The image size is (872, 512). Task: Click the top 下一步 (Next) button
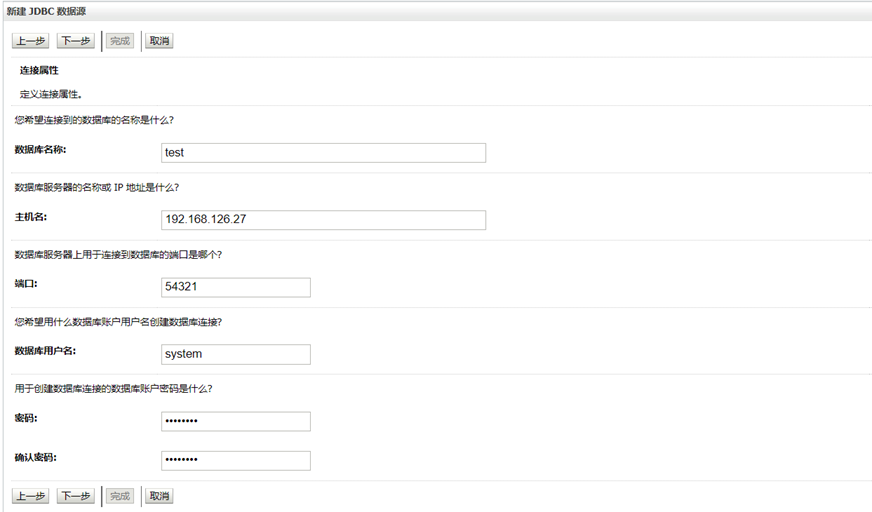pyautogui.click(x=75, y=41)
